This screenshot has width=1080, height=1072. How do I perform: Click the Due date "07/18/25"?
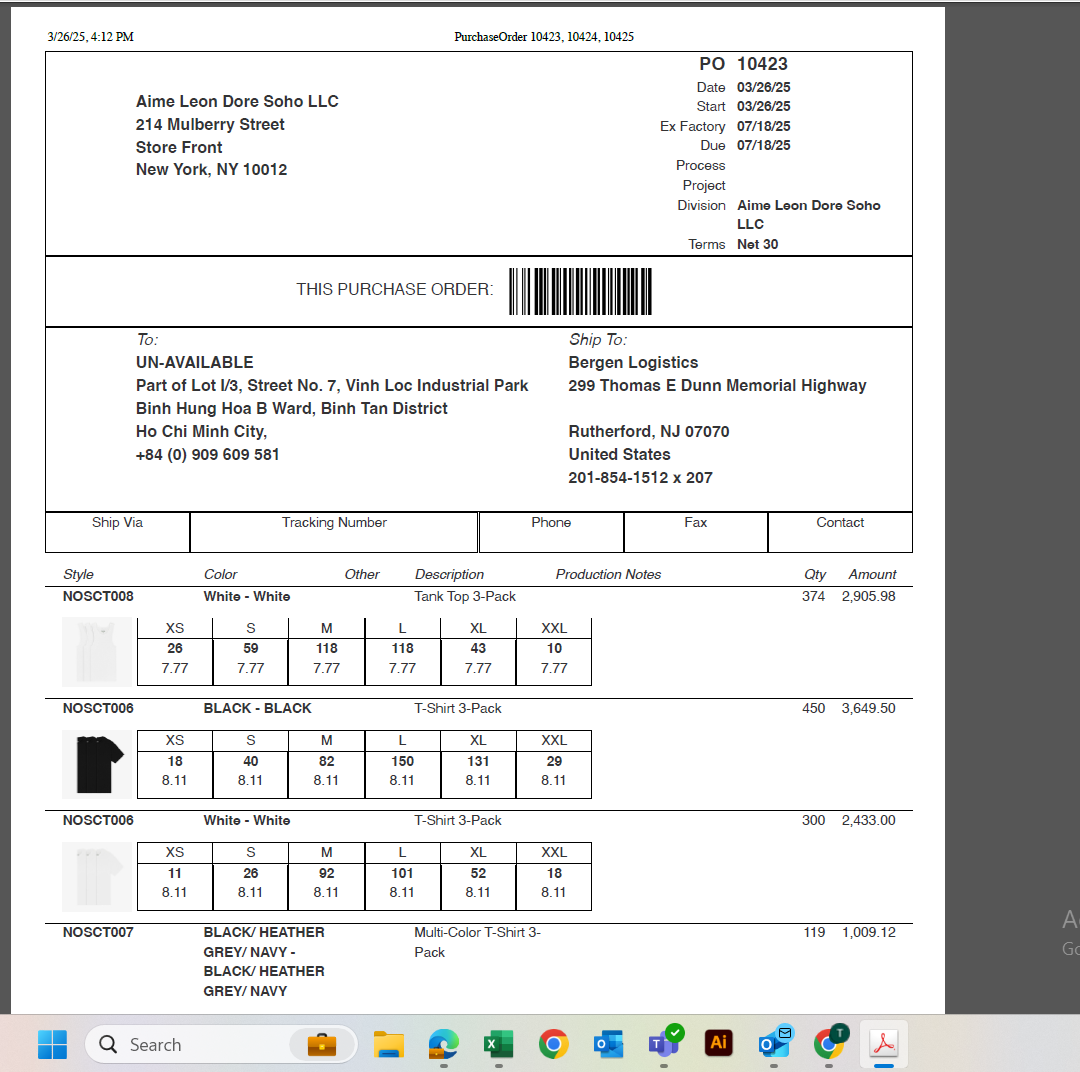coord(763,145)
